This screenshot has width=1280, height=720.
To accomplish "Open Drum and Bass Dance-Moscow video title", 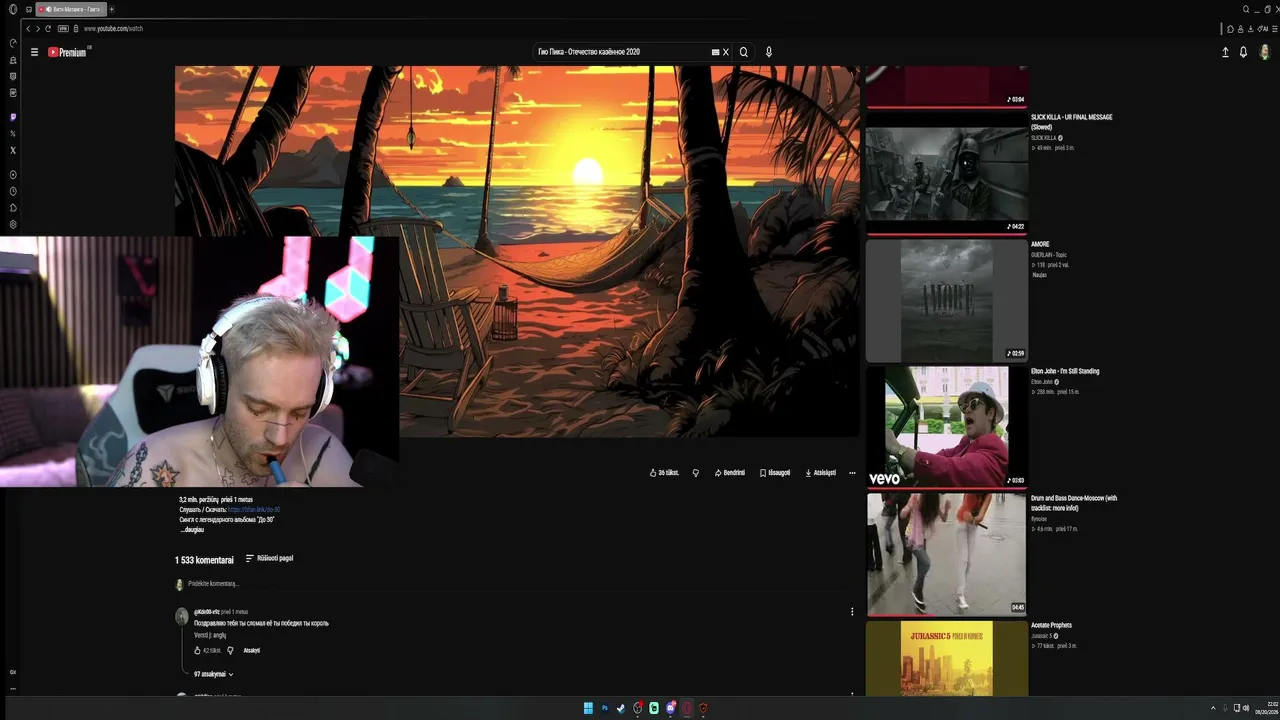I will (1074, 503).
